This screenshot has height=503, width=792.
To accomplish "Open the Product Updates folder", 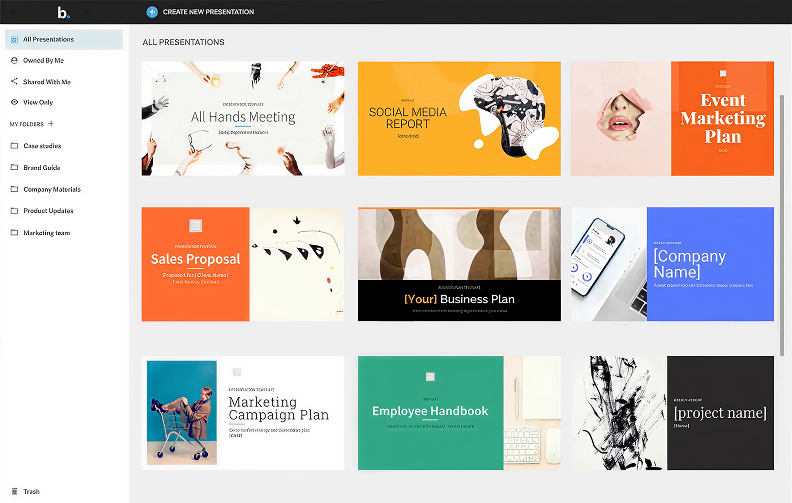I will coord(48,211).
